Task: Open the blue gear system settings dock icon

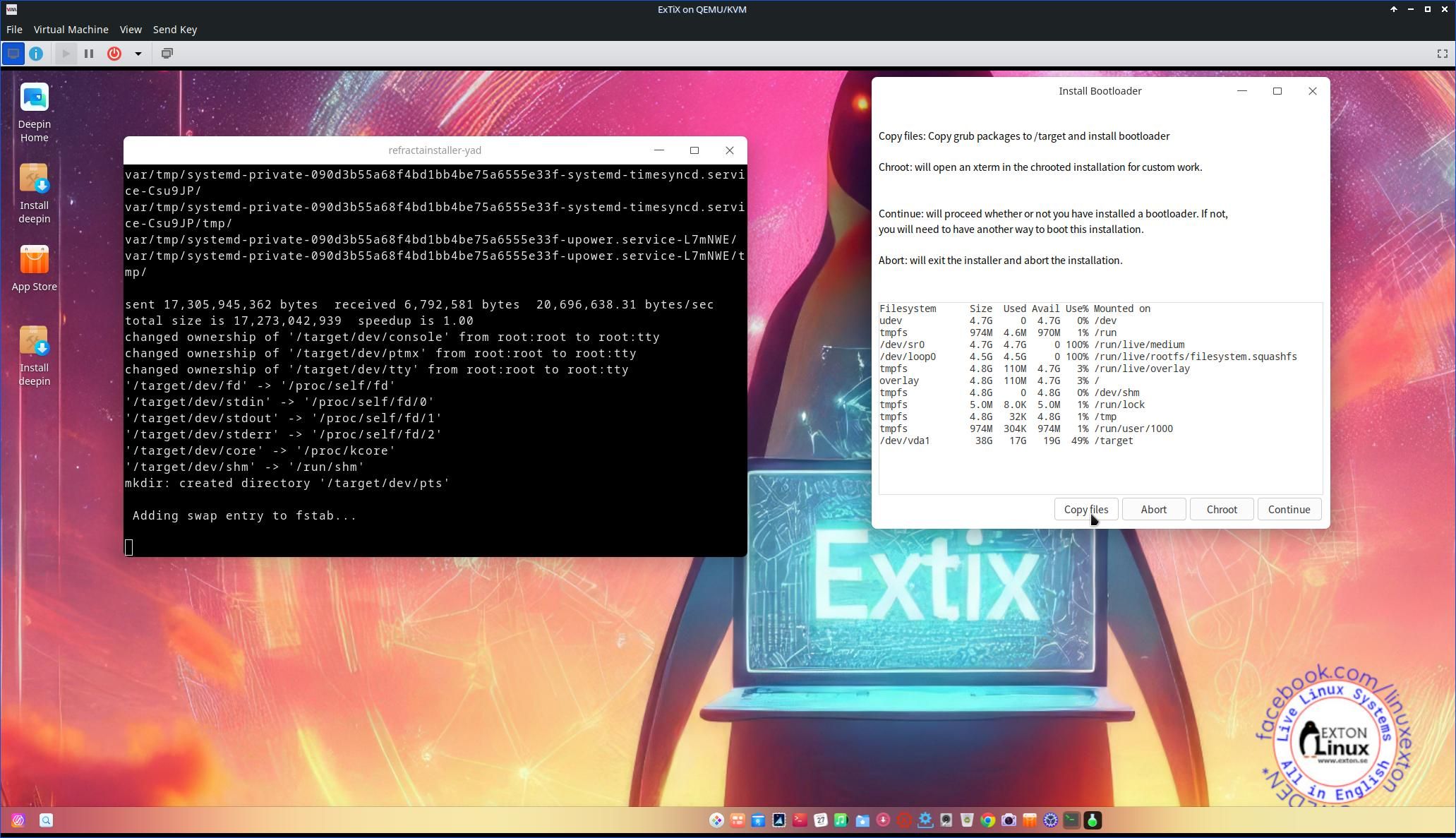Action: (925, 820)
